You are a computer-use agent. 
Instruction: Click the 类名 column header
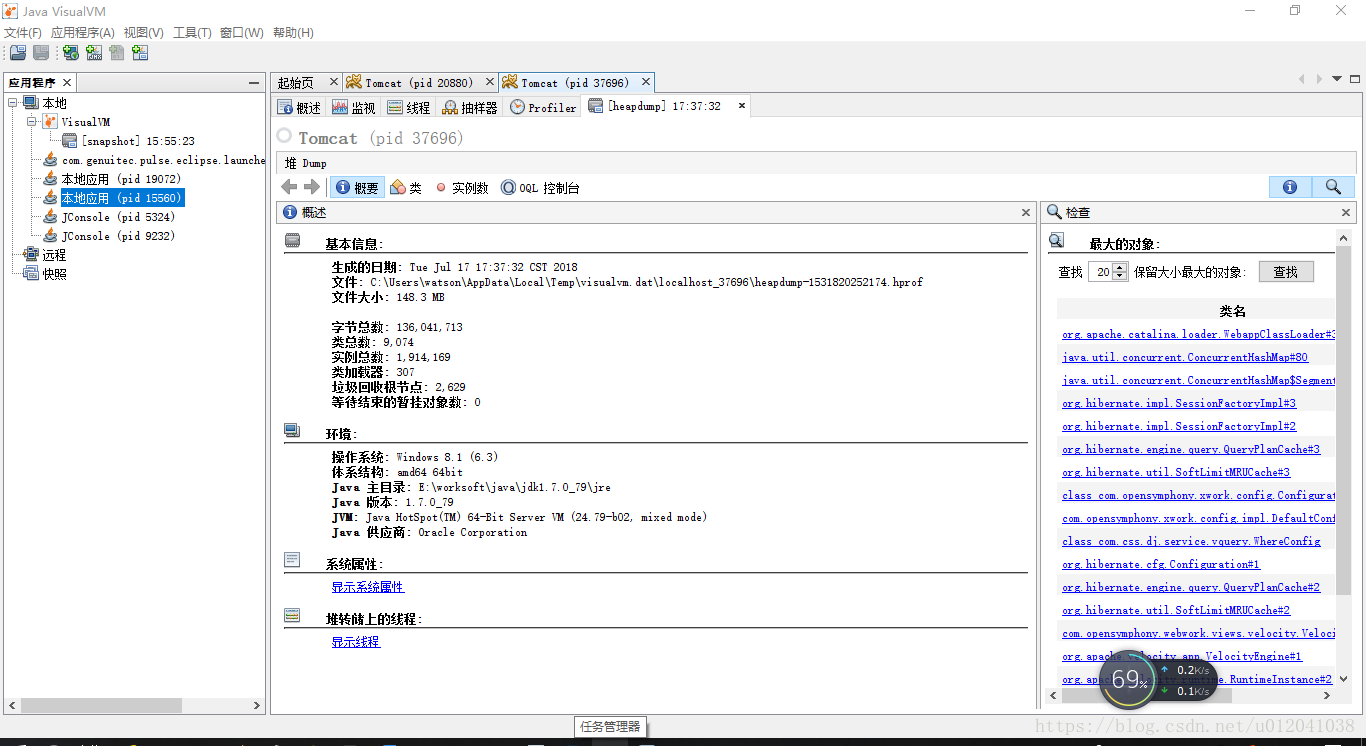pyautogui.click(x=1196, y=311)
